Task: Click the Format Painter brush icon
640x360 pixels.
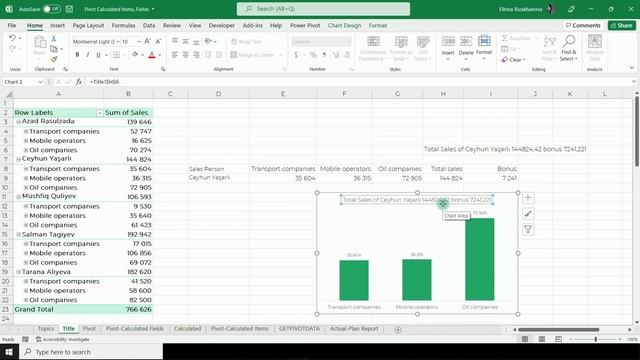Action: (x=54, y=59)
